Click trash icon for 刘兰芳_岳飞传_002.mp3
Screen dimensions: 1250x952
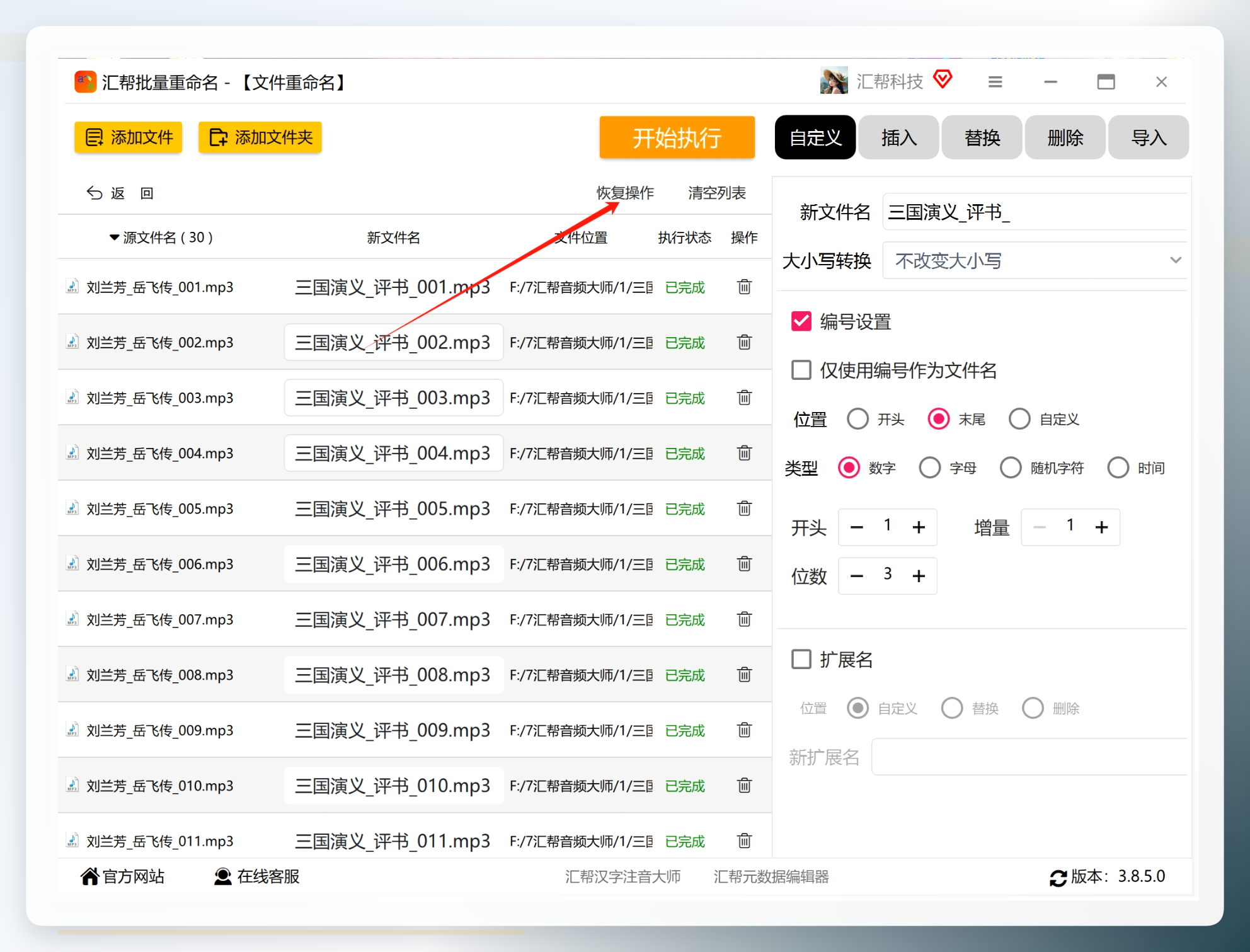pyautogui.click(x=744, y=343)
